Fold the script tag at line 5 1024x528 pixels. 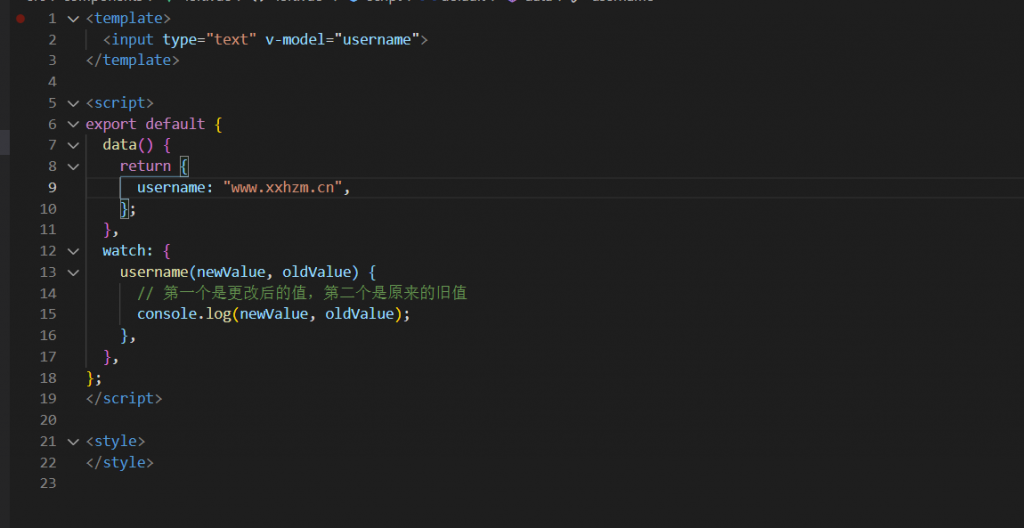pyautogui.click(x=72, y=103)
